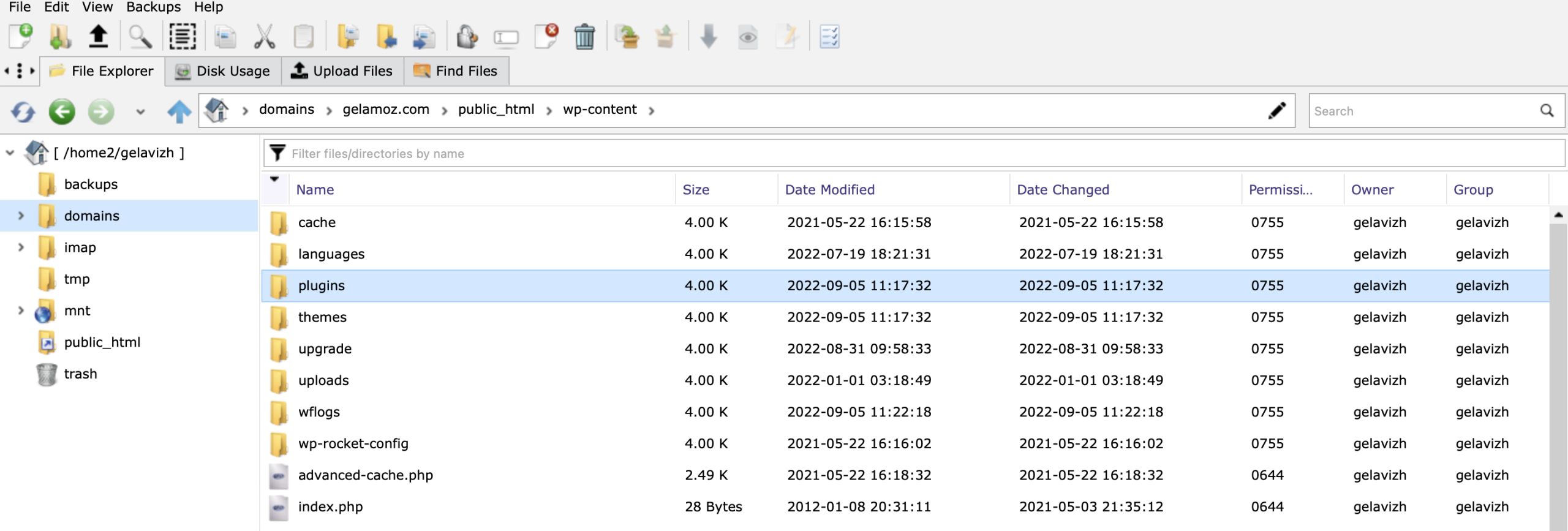The width and height of the screenshot is (1568, 531).
Task: Click chevron after domains in breadcrumb
Action: click(329, 111)
